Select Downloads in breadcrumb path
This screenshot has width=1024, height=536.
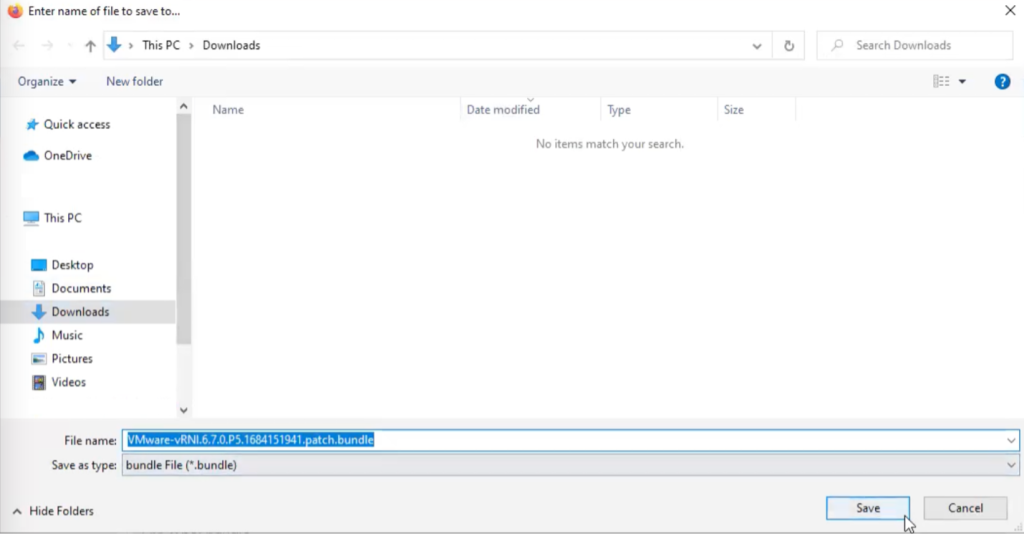click(231, 46)
